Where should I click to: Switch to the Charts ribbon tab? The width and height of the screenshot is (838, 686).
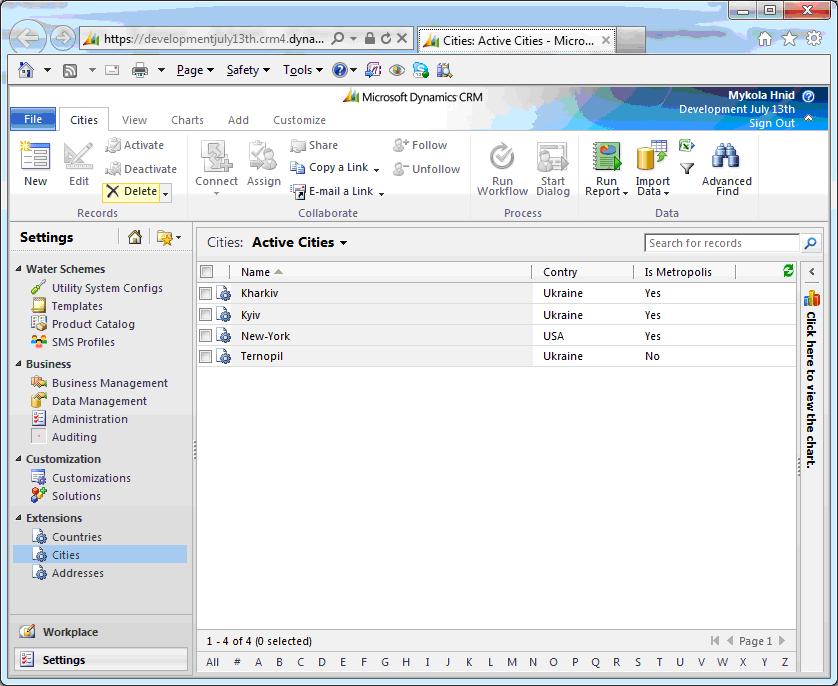pyautogui.click(x=188, y=120)
